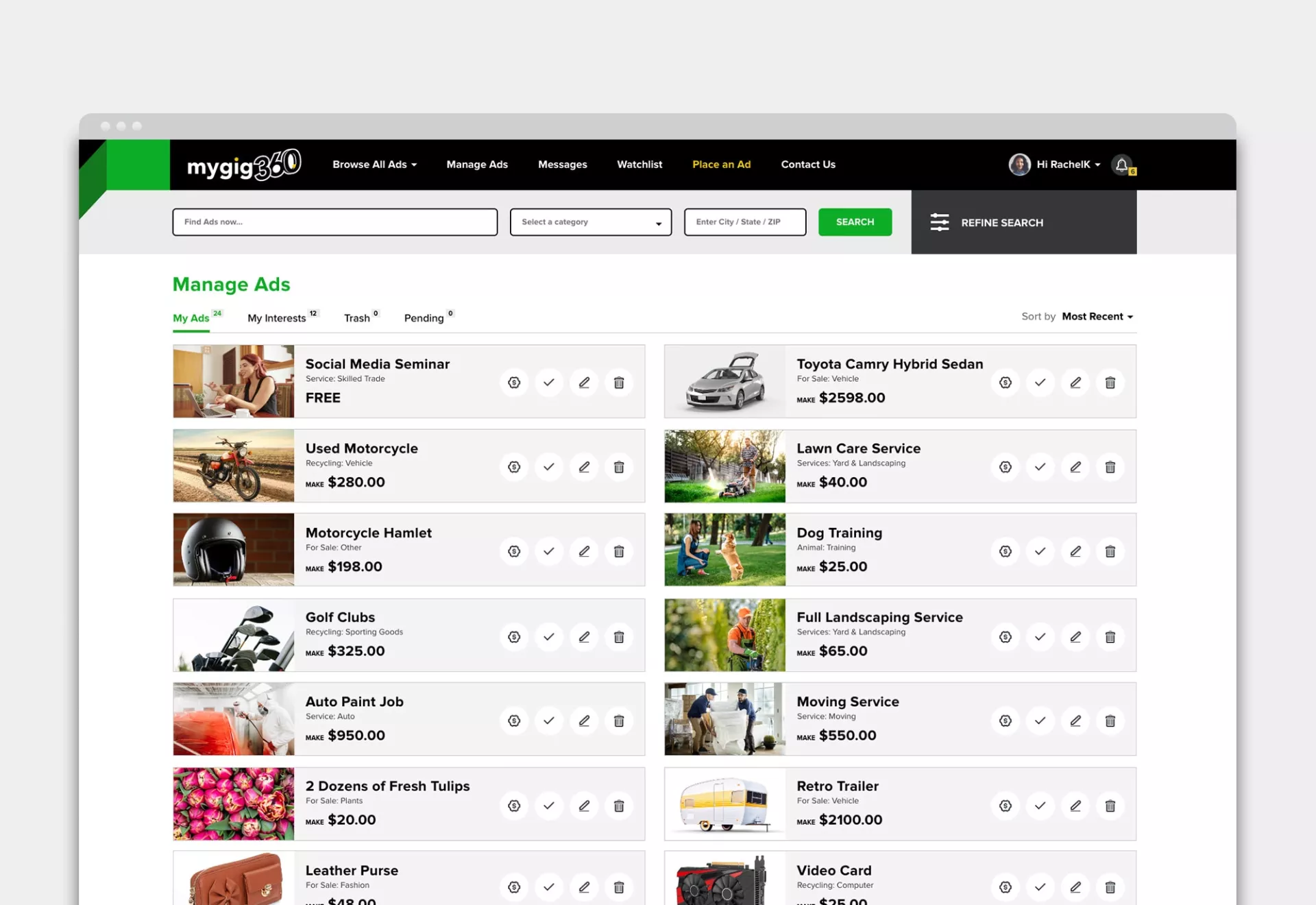Click the mygig360 logo
The height and width of the screenshot is (905, 1316).
click(243, 165)
